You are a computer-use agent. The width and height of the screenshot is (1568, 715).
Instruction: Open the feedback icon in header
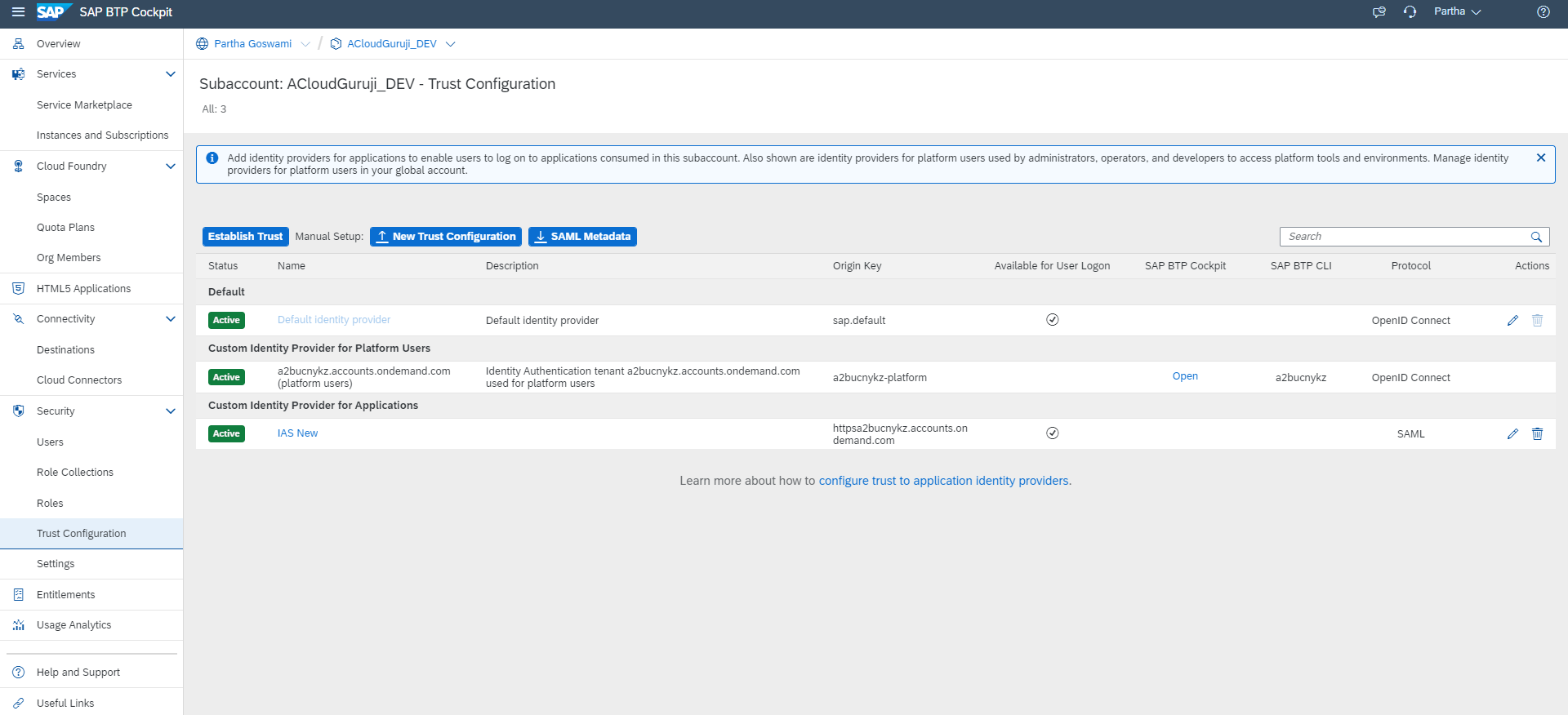coord(1379,12)
